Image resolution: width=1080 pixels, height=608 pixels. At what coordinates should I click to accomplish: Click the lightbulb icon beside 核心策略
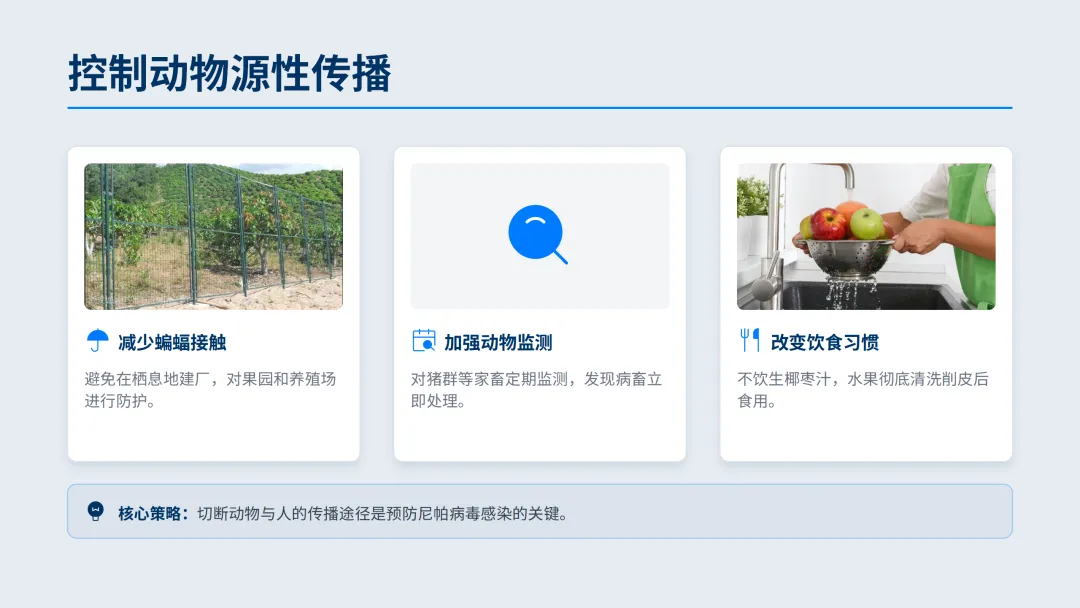[x=96, y=512]
